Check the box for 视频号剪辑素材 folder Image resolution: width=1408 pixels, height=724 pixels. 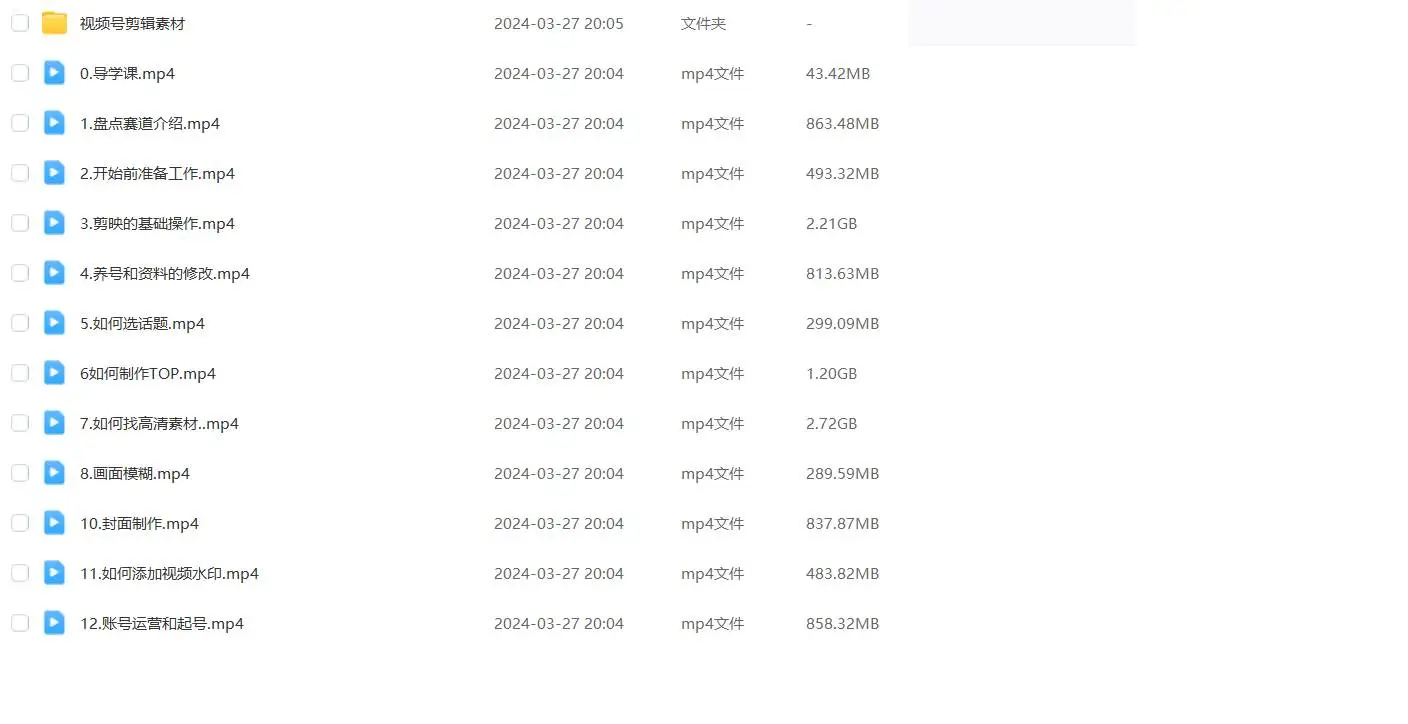pyautogui.click(x=20, y=23)
